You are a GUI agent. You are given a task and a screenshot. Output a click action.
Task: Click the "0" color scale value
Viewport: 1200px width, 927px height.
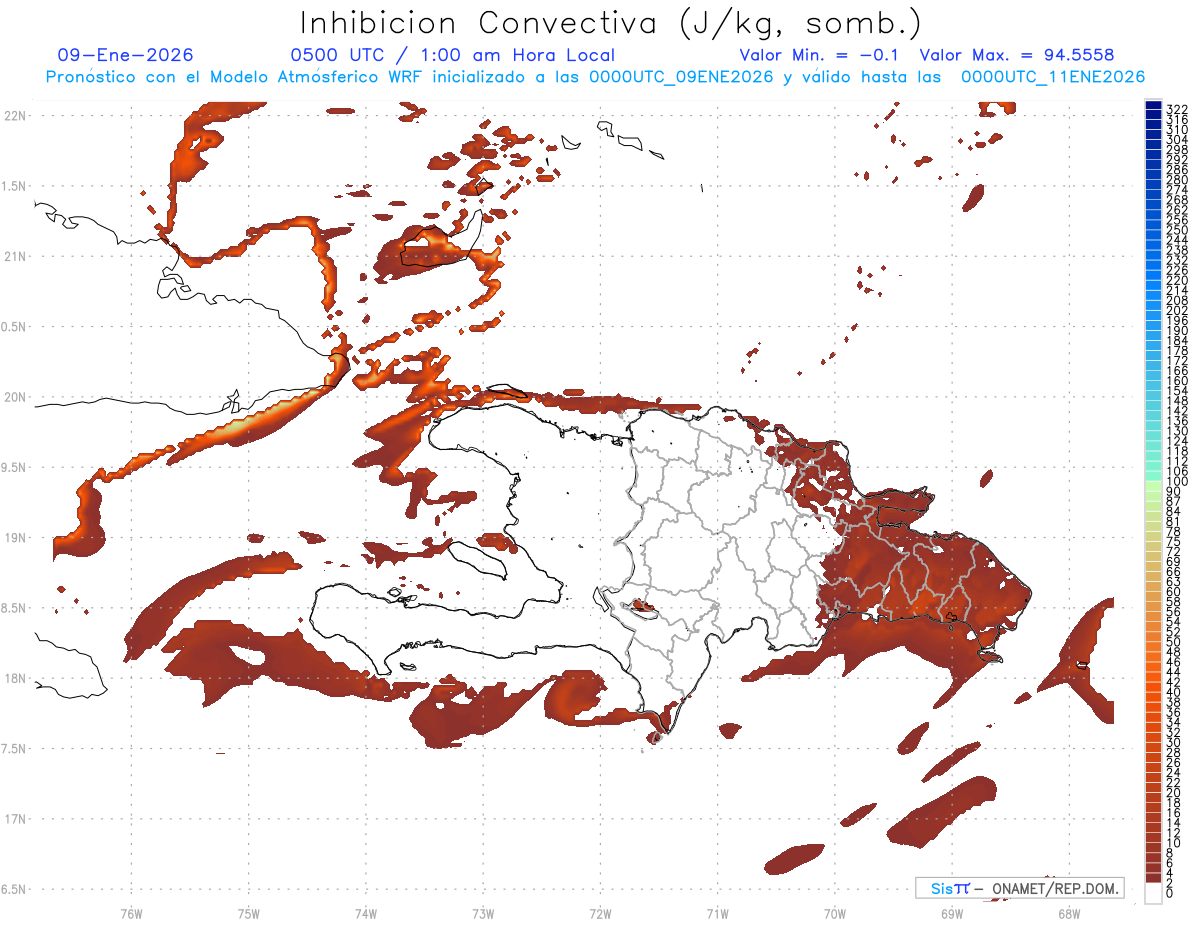pos(1170,893)
